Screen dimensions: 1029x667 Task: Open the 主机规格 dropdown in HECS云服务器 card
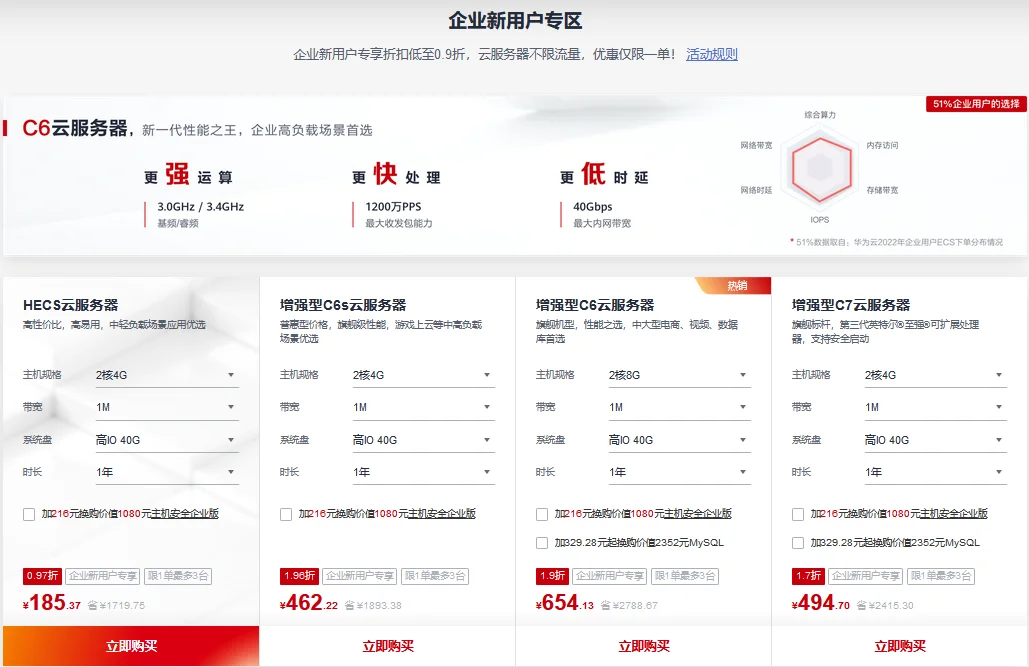pyautogui.click(x=166, y=375)
